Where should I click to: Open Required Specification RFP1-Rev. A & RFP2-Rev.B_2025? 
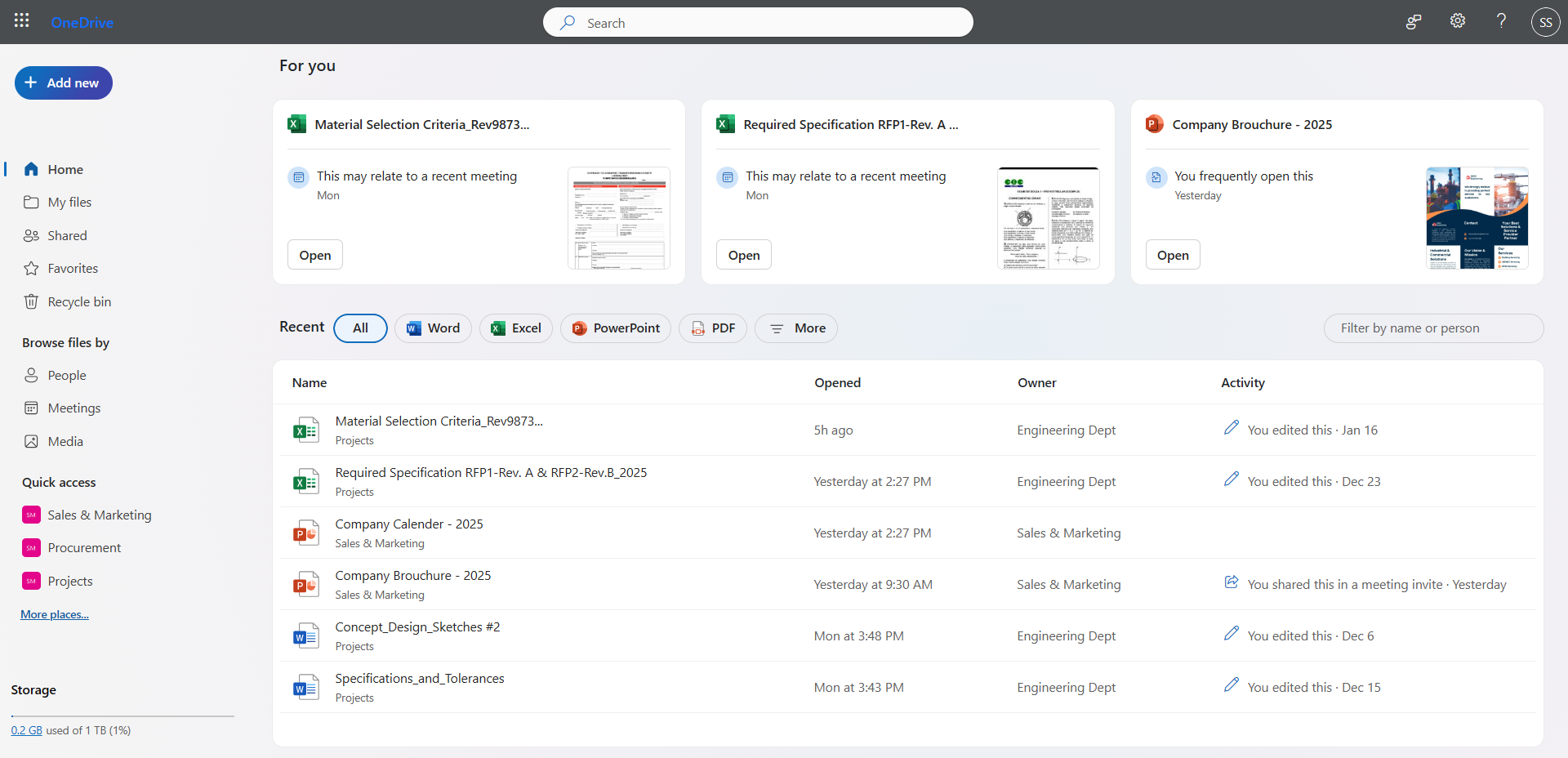pyautogui.click(x=491, y=473)
